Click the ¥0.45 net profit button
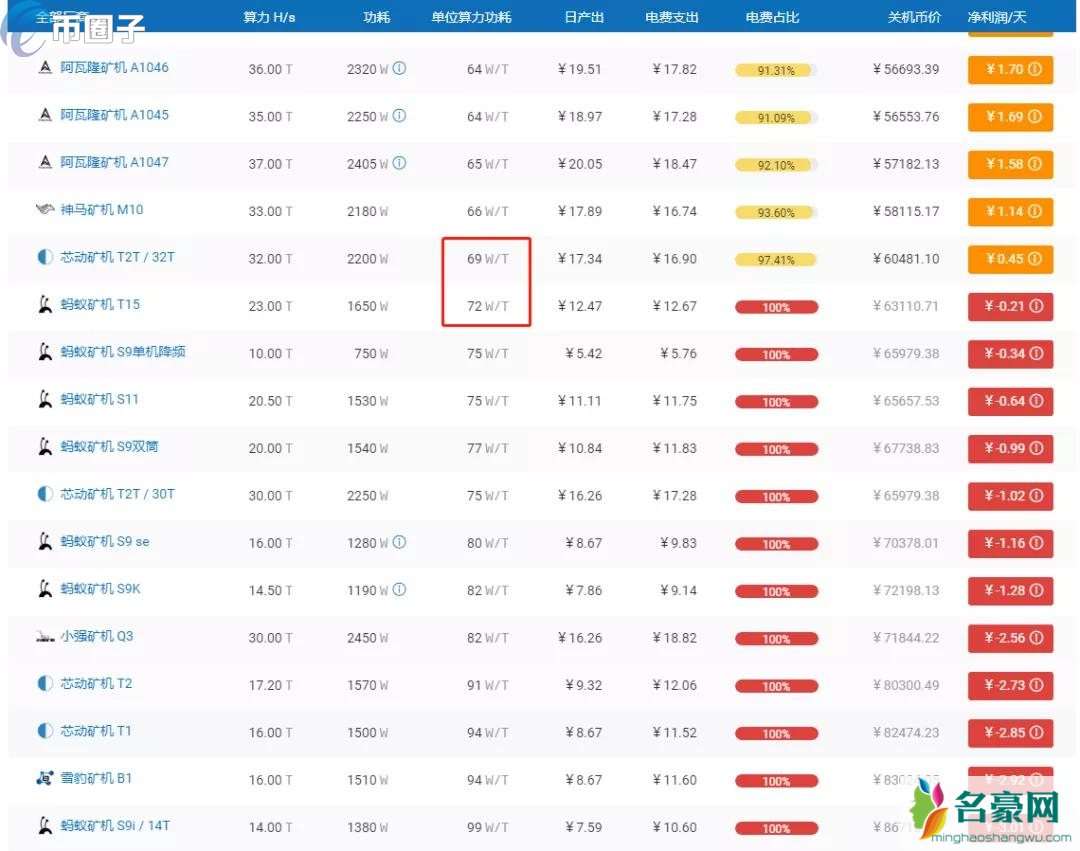Screen dimensions: 1080x851 coord(1010,259)
